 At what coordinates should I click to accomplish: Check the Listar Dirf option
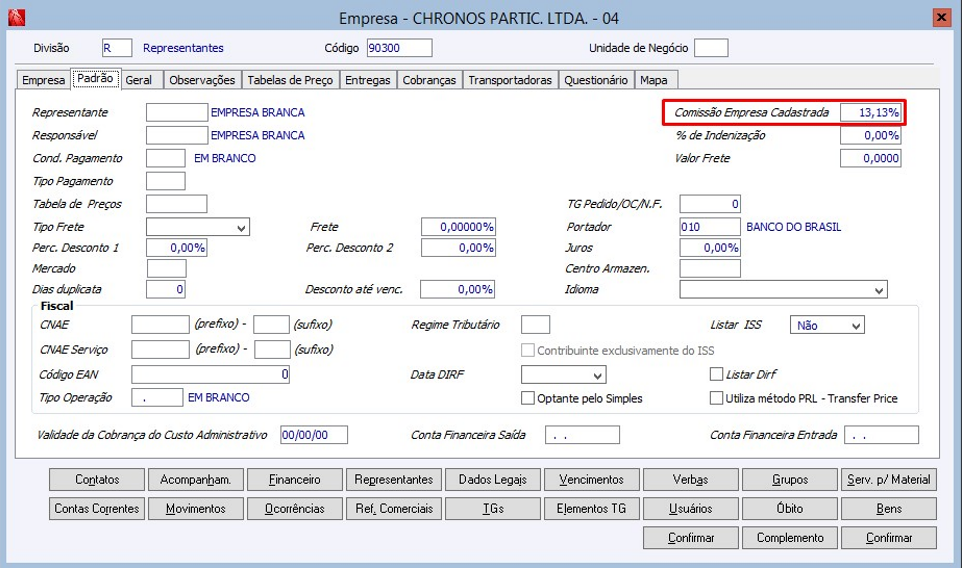[x=716, y=374]
